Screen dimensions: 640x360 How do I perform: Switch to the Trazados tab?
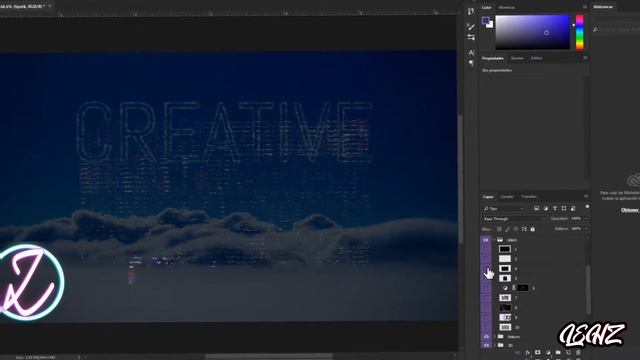pyautogui.click(x=529, y=197)
